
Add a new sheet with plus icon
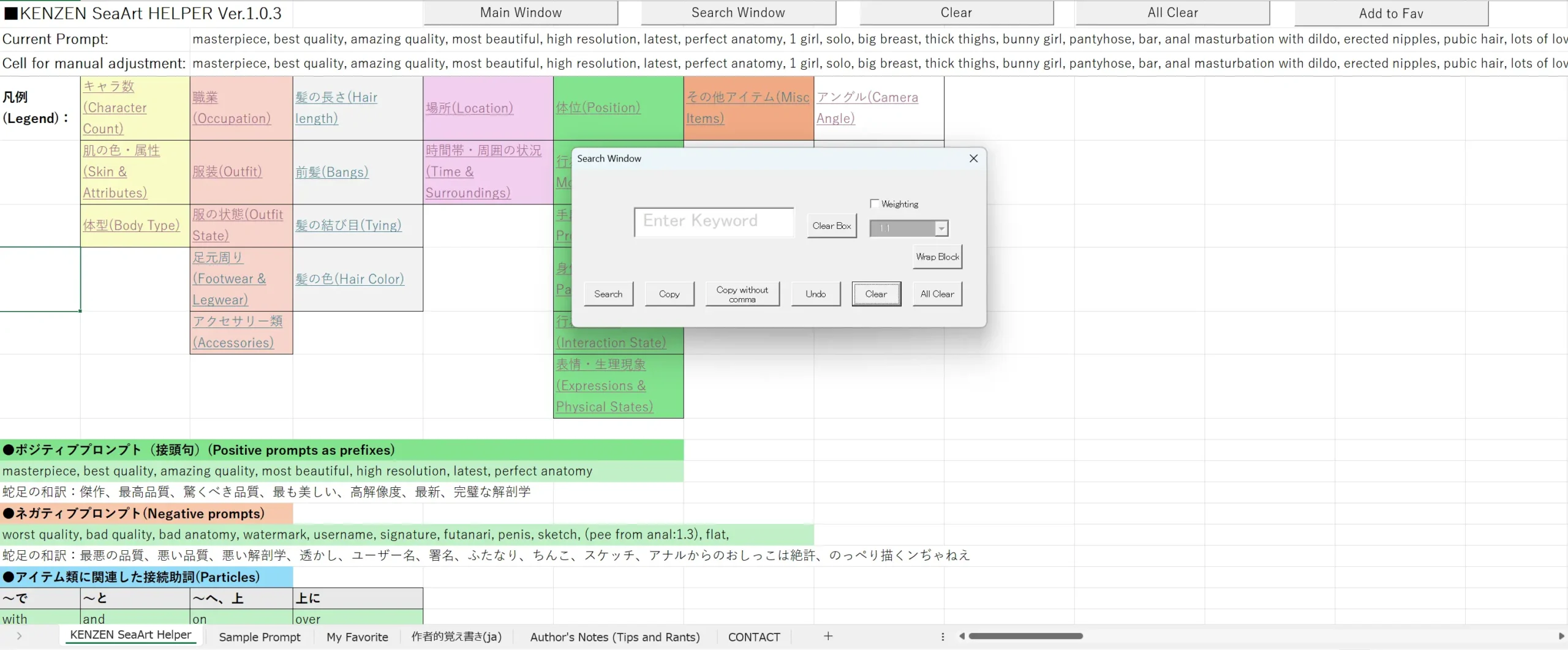pyautogui.click(x=828, y=636)
